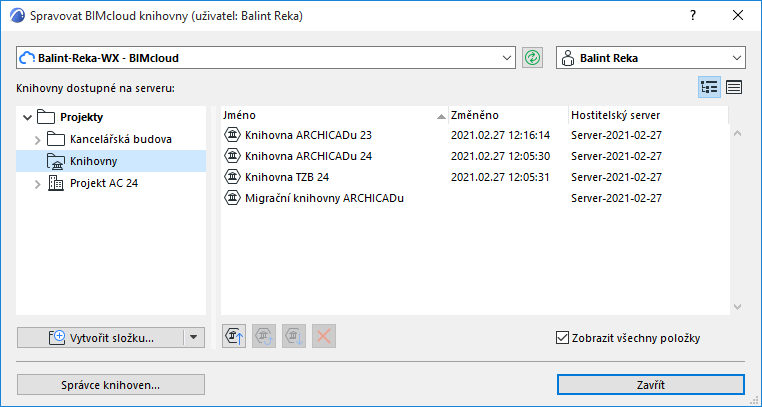Image resolution: width=762 pixels, height=407 pixels.
Task: Click library icon beside Knihovna ARCHICADu 23
Action: [x=233, y=135]
